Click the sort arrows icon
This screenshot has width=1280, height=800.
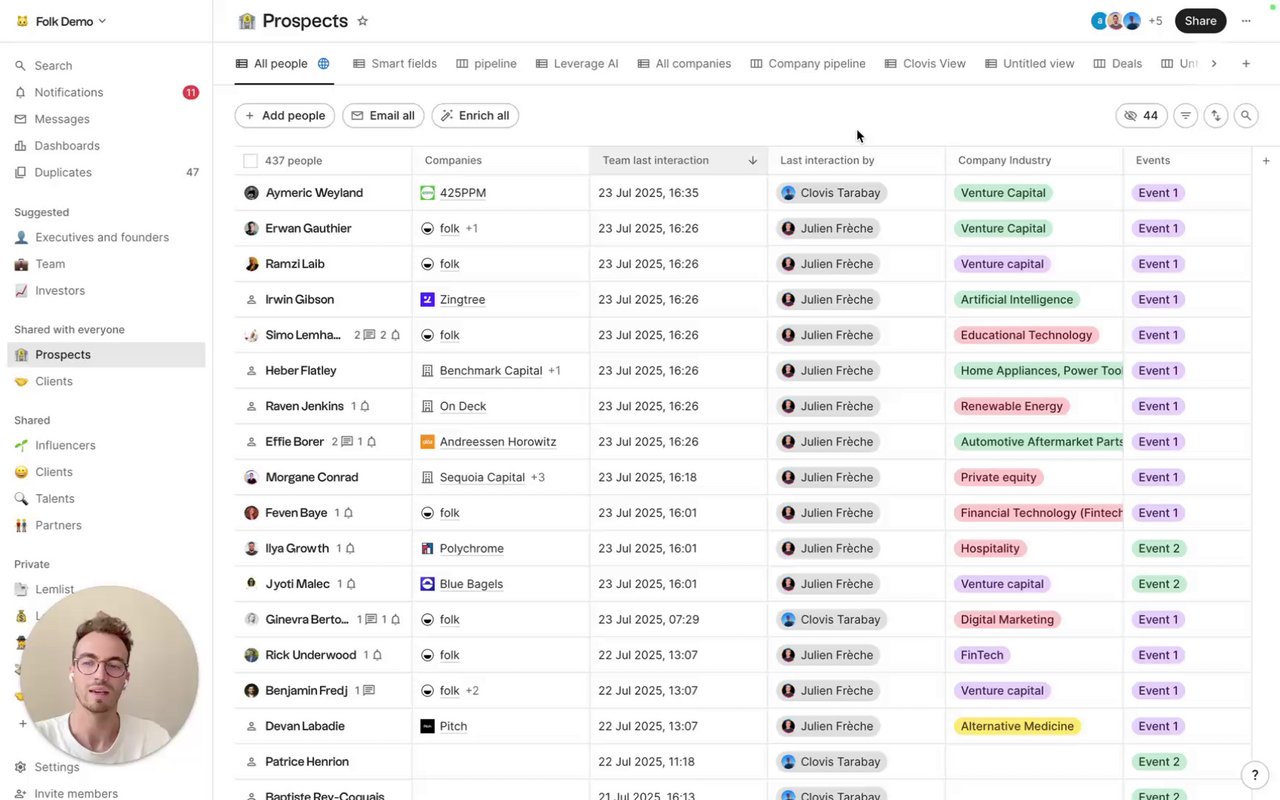[x=1216, y=116]
